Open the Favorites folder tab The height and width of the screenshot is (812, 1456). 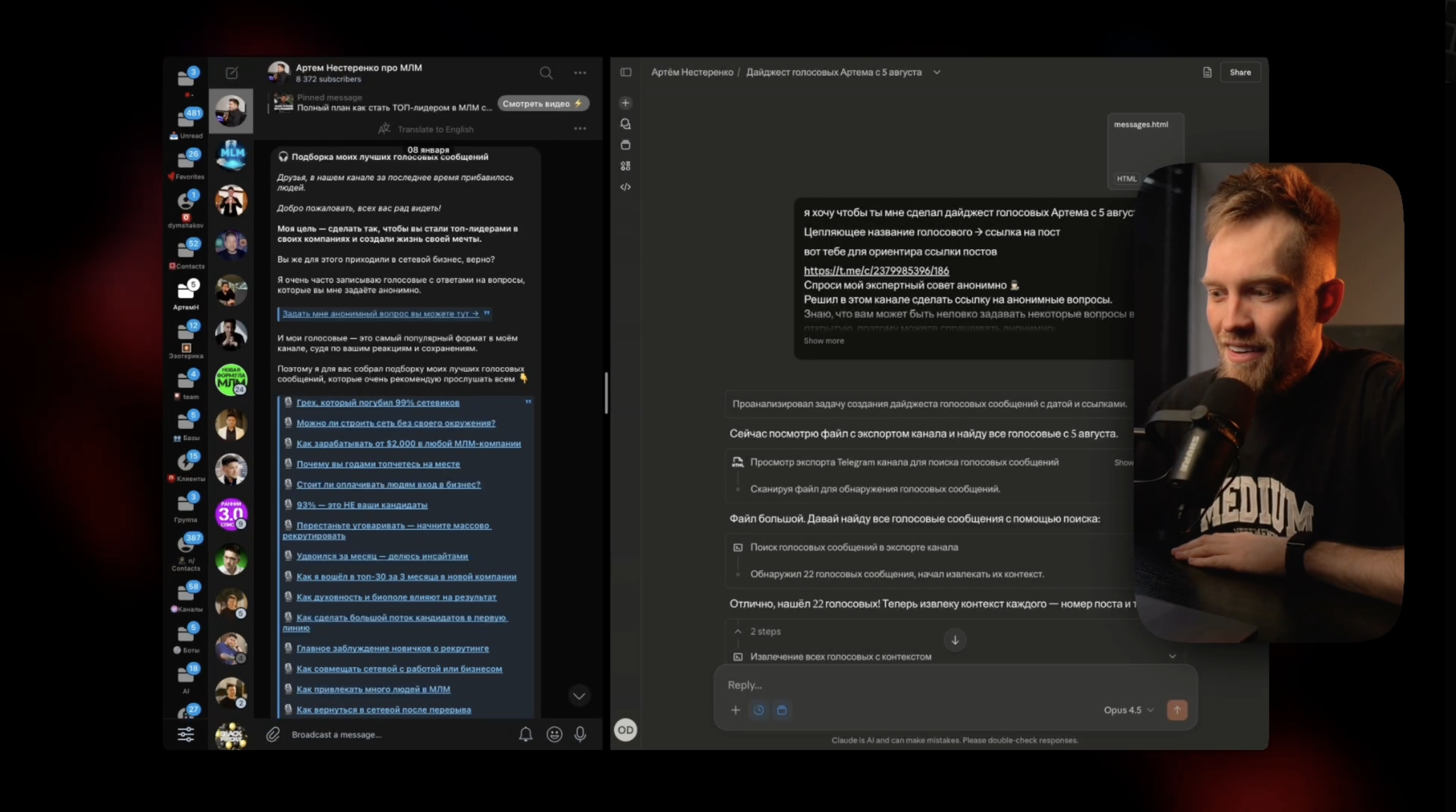[186, 164]
